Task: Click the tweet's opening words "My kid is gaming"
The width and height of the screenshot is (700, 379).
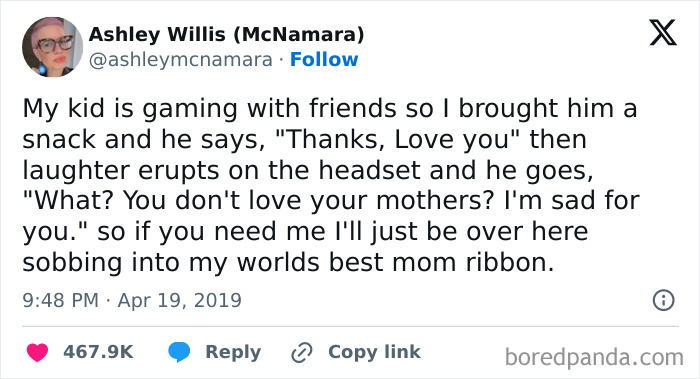Action: [130, 109]
